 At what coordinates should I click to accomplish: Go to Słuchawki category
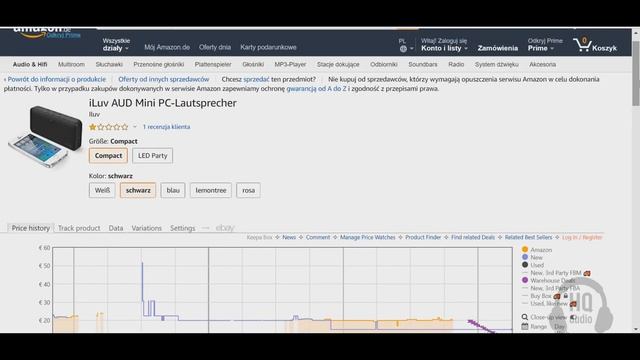[109, 64]
